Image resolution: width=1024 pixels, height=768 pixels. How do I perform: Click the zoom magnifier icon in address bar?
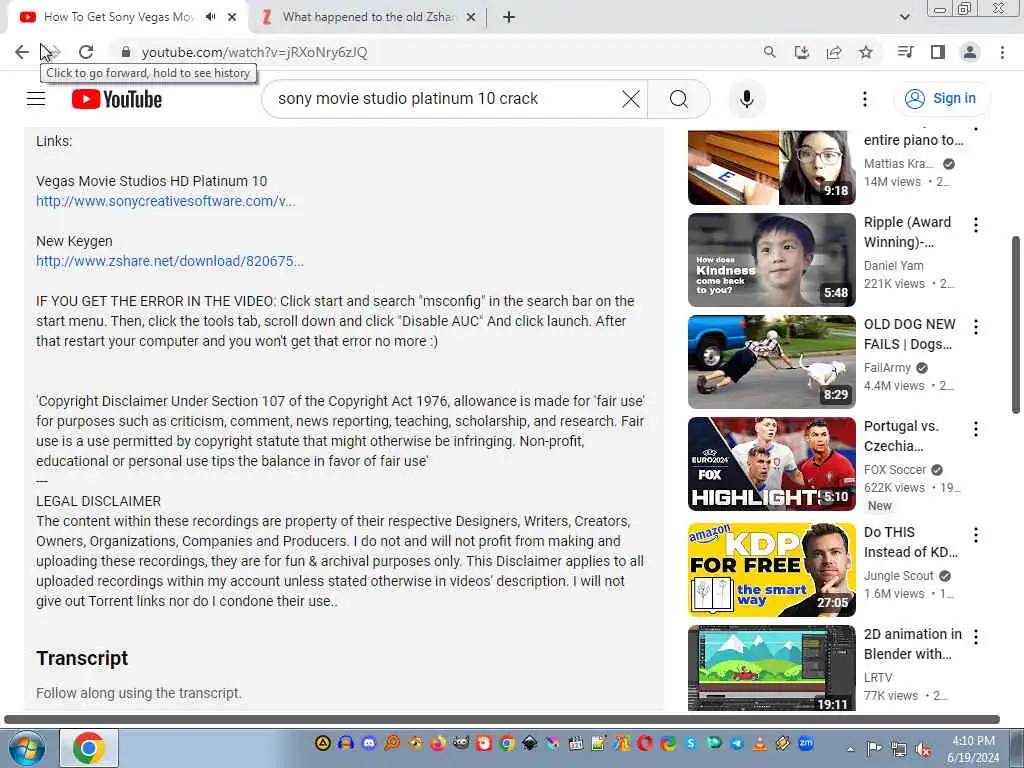(x=769, y=52)
